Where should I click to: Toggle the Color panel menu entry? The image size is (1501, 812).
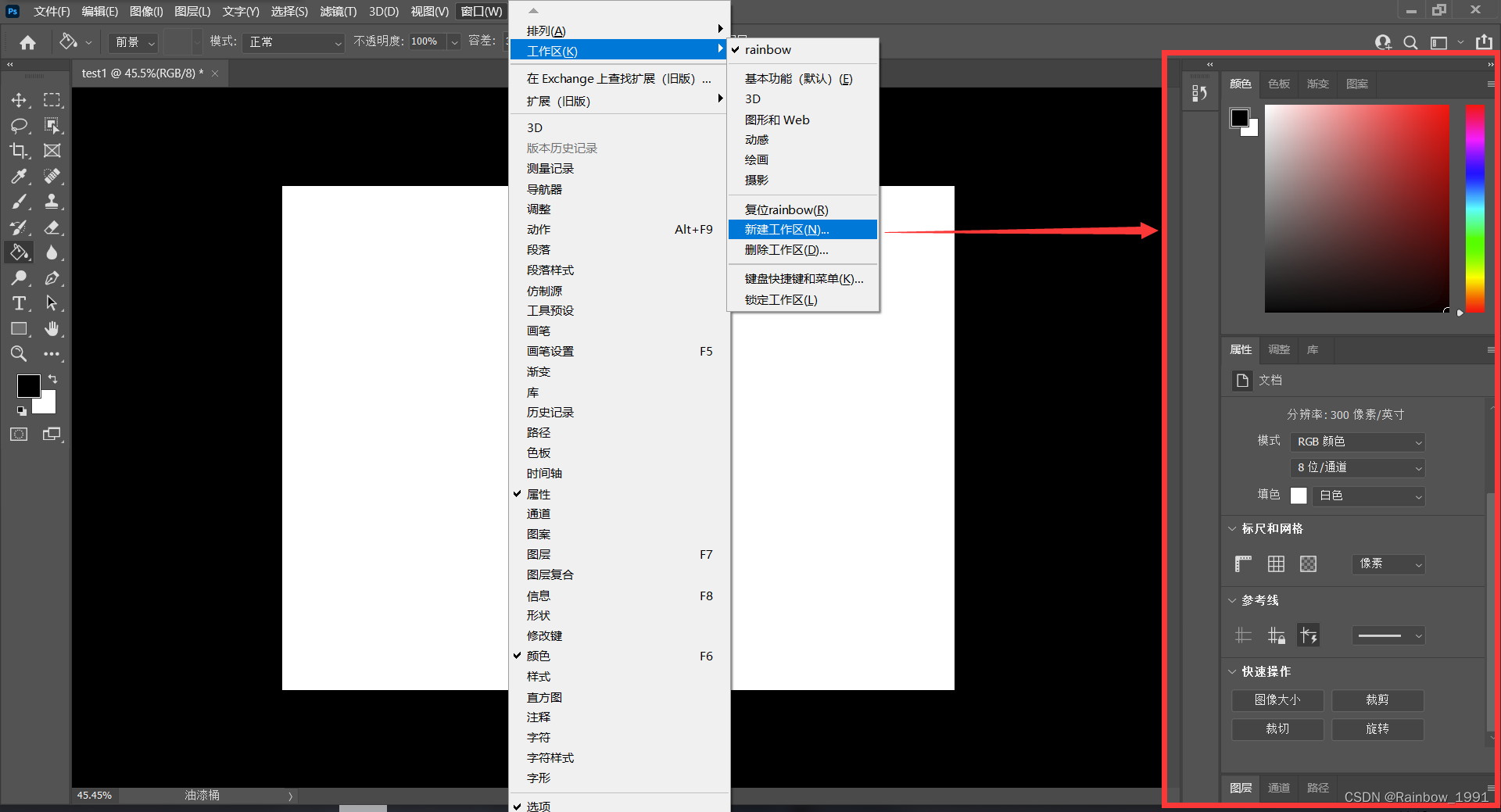tap(619, 656)
